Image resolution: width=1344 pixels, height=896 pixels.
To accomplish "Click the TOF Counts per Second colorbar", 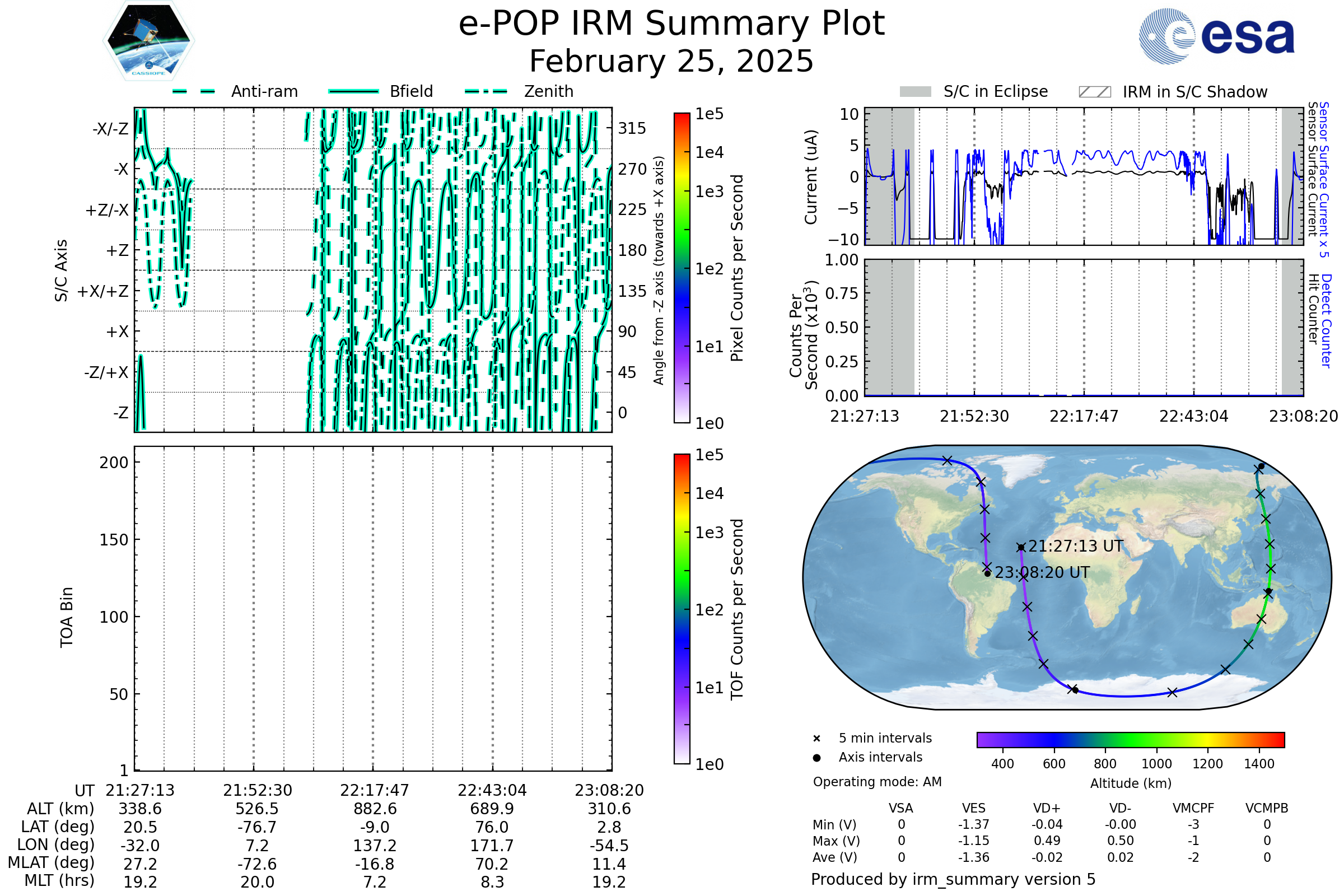I will coord(682,609).
